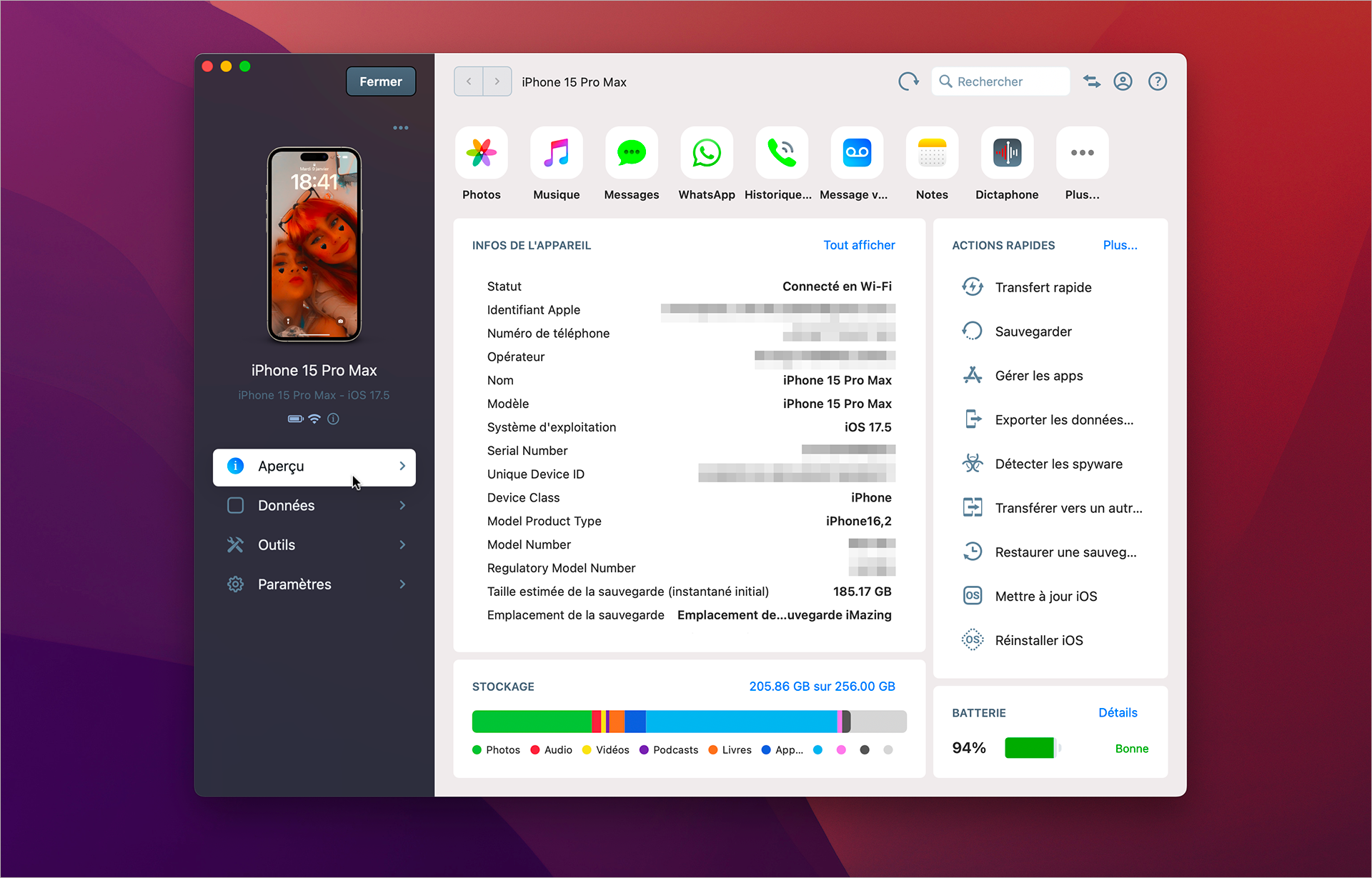Select the Aperçu sidebar item
Viewport: 1372px width, 878px height.
[x=314, y=466]
